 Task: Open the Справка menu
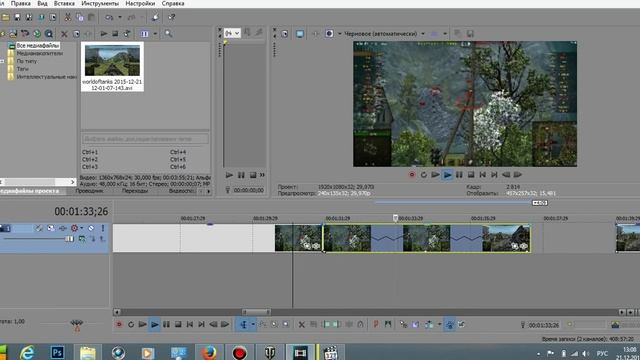[x=173, y=3]
